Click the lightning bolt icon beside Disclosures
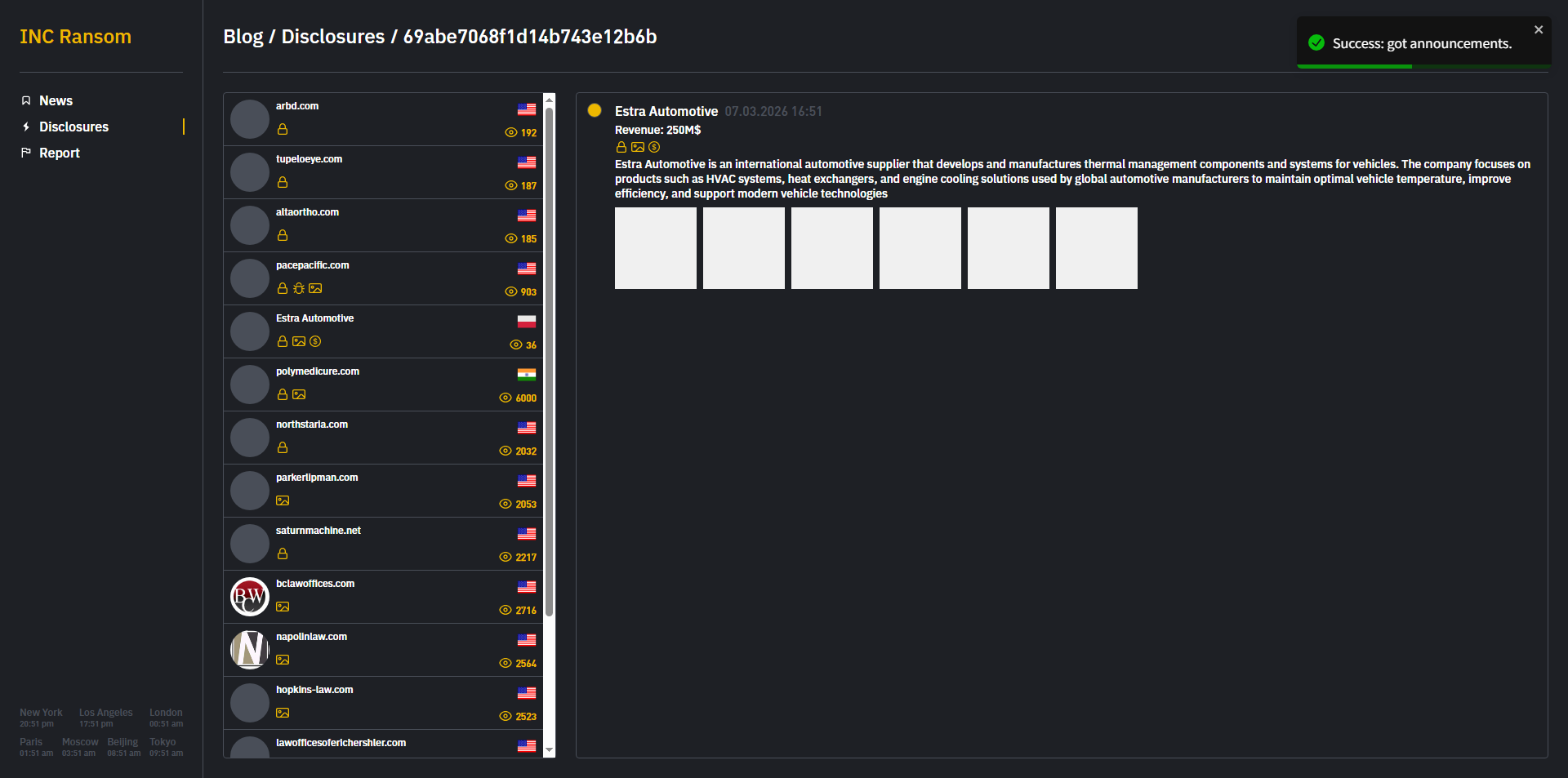The height and width of the screenshot is (778, 1568). (x=26, y=127)
